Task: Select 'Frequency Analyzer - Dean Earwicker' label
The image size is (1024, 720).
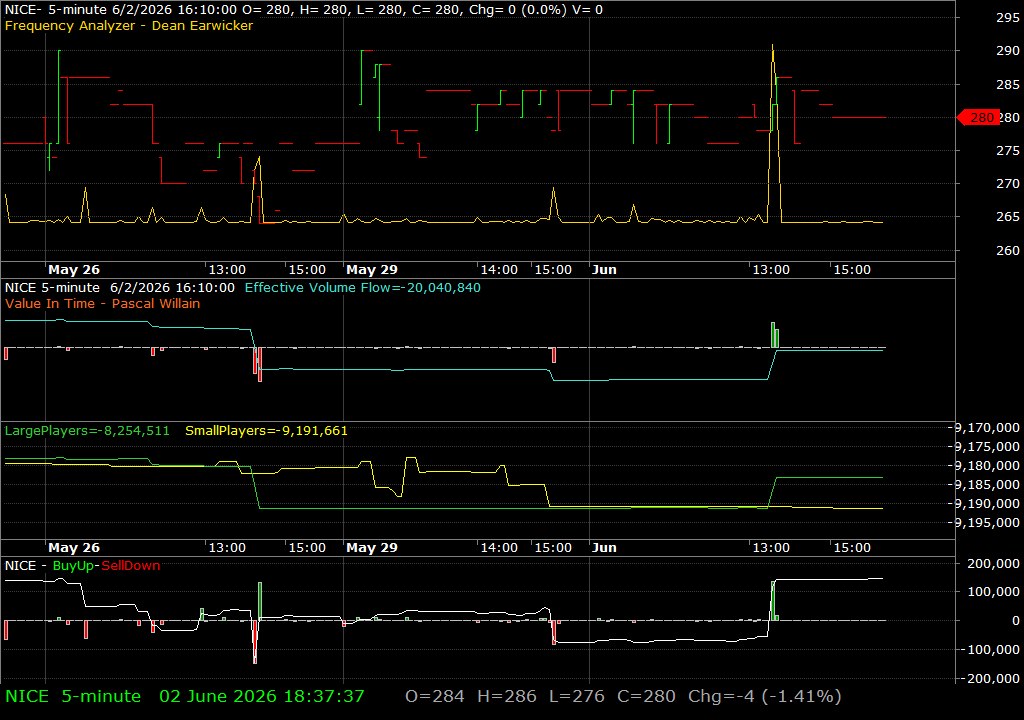Action: pyautogui.click(x=129, y=25)
